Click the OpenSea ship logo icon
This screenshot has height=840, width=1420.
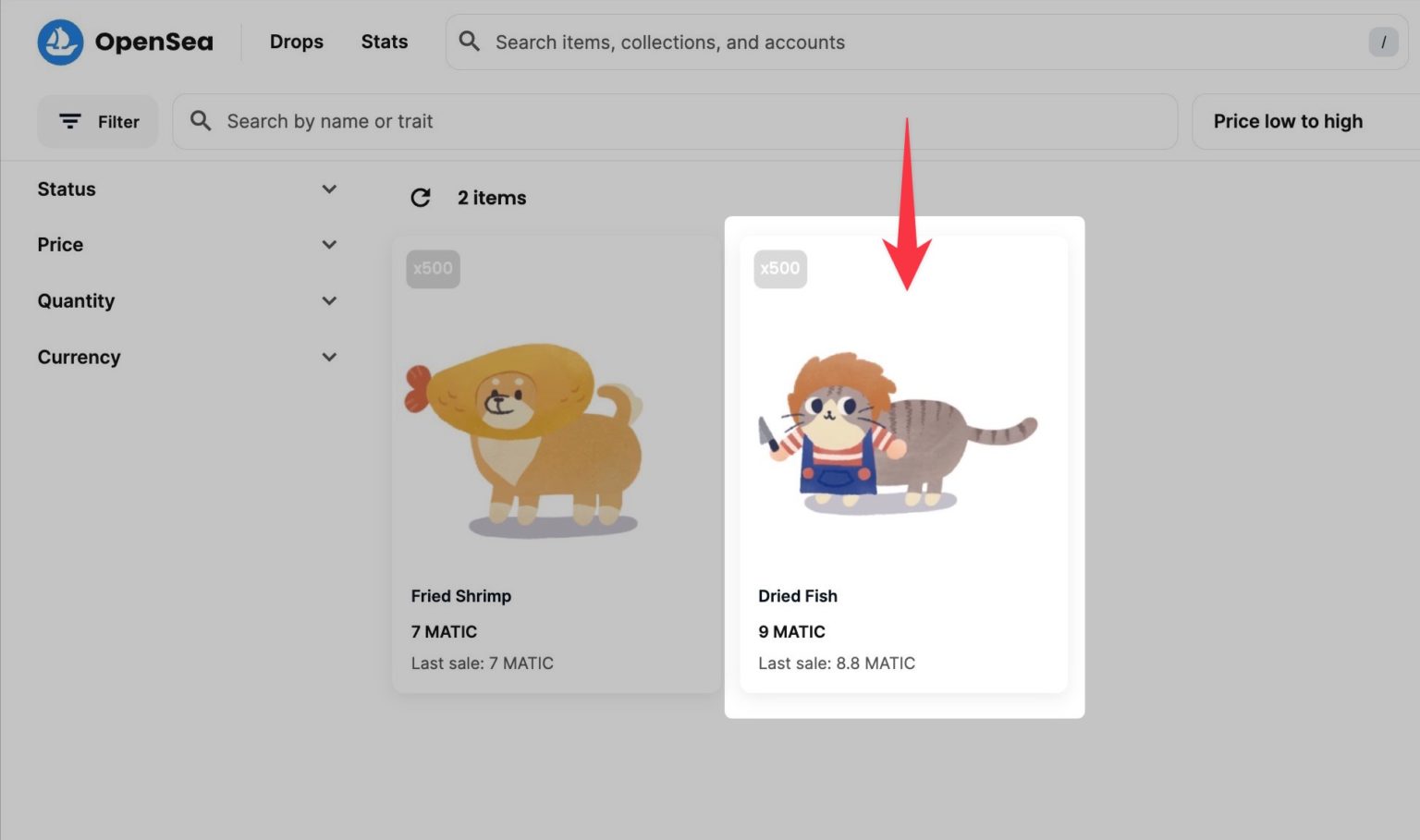(60, 43)
